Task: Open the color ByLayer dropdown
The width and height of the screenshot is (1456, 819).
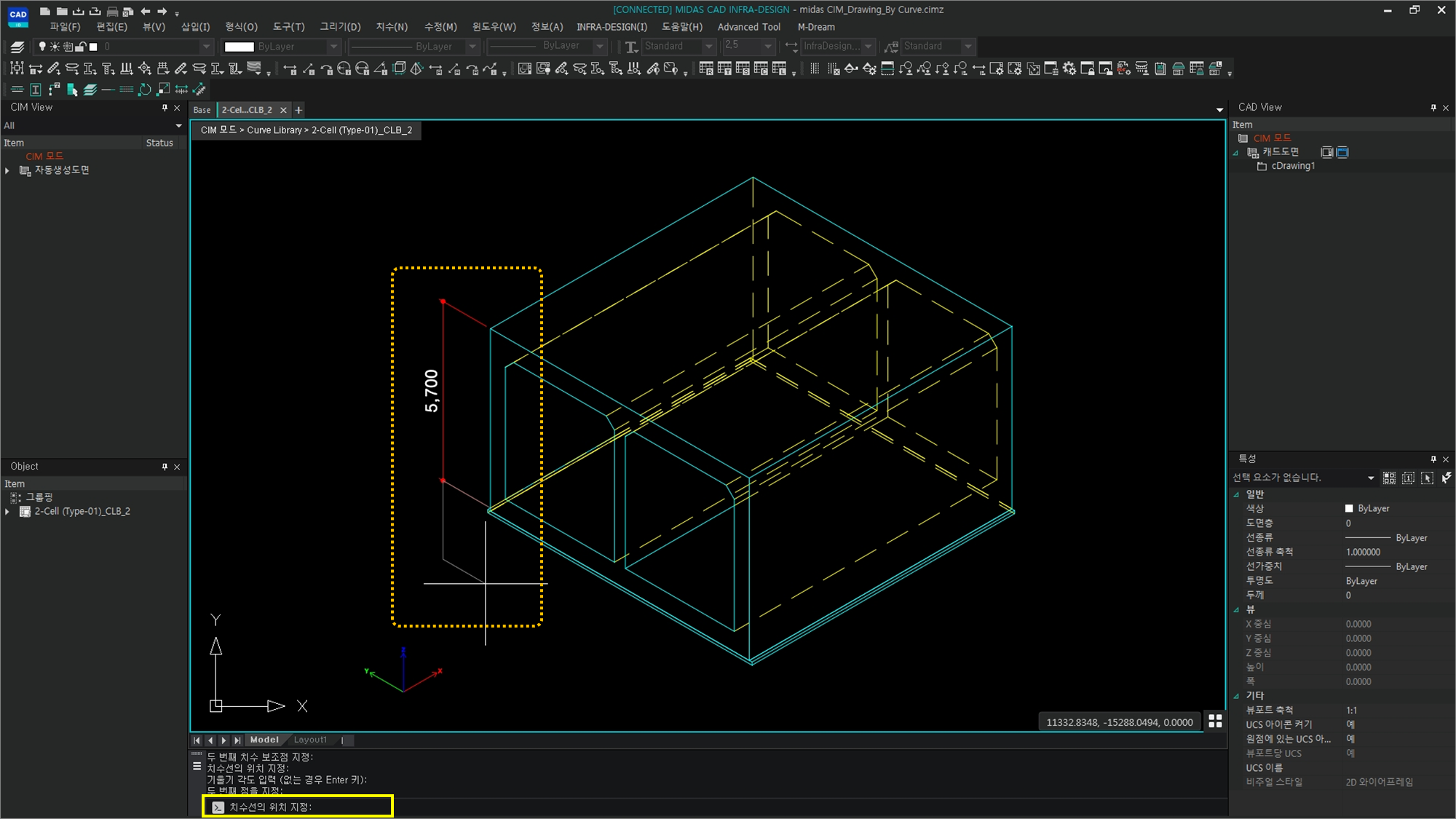Action: pyautogui.click(x=333, y=47)
